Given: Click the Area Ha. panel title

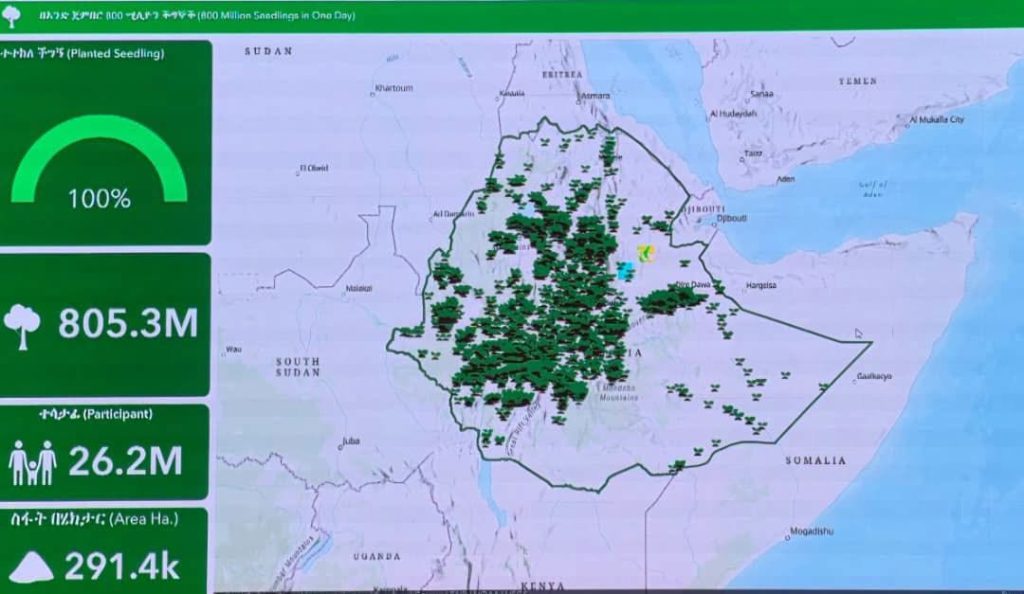Looking at the screenshot, I should click(x=95, y=520).
